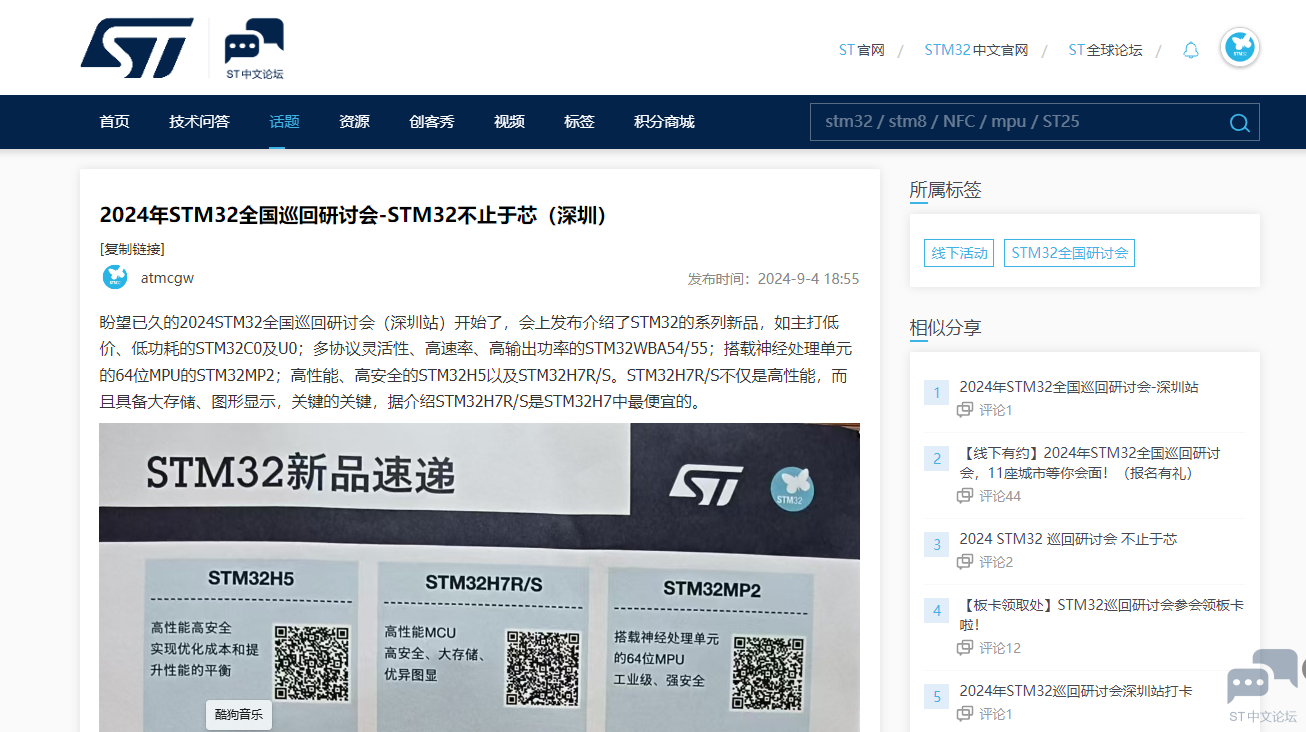Open similar post 2024年STM32全国巡回研讨会-深圳站
Screen dimensions: 1306x732
[1079, 387]
